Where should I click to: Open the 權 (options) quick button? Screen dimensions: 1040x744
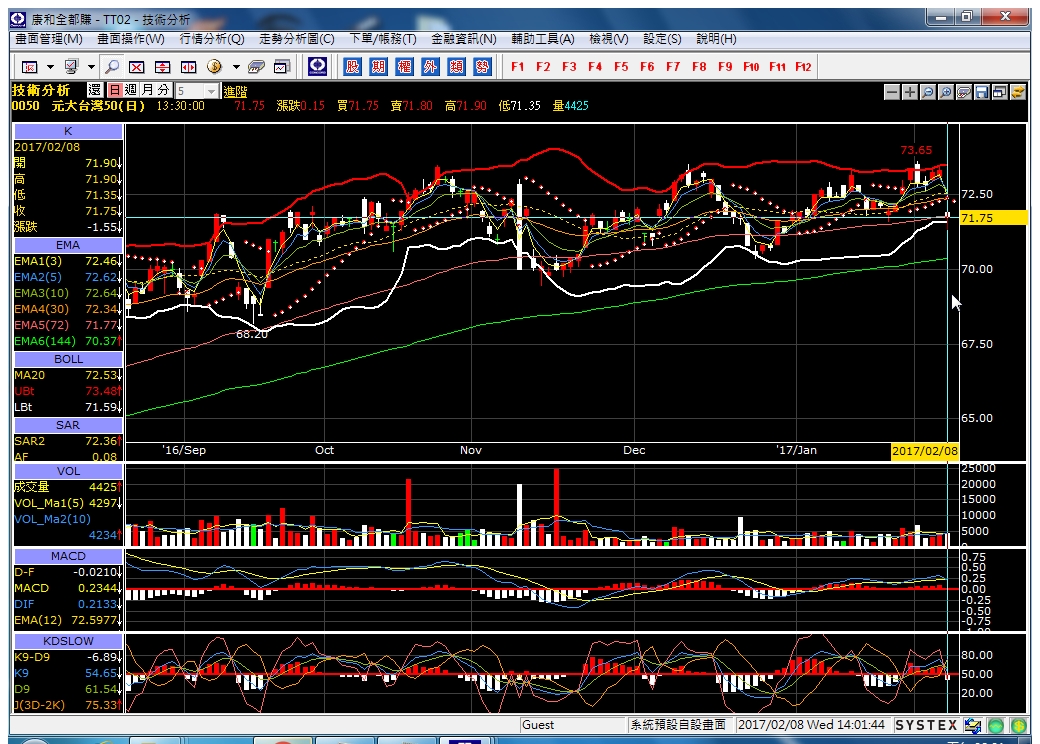coord(404,66)
